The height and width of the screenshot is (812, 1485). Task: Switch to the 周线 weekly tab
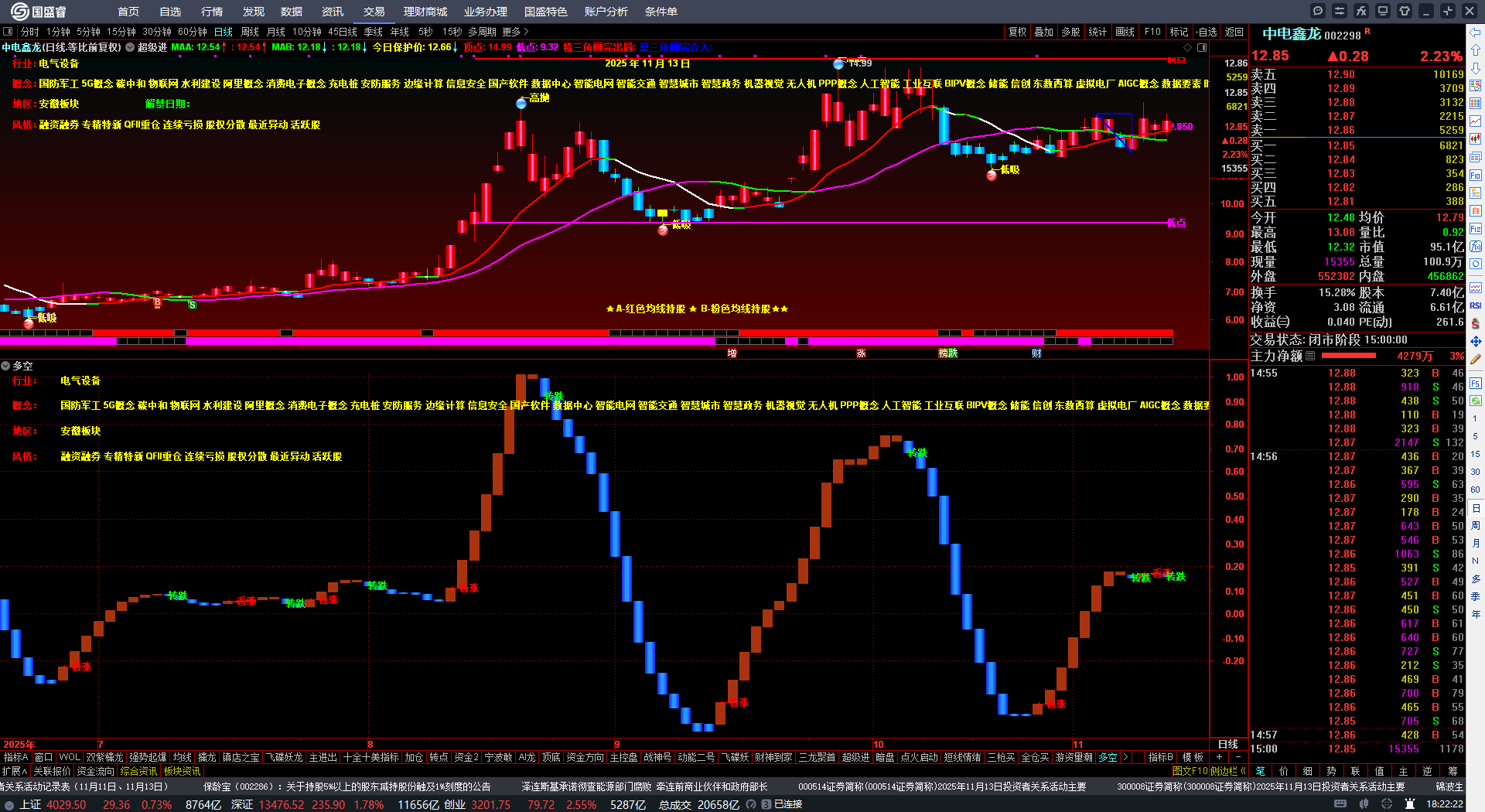click(250, 32)
